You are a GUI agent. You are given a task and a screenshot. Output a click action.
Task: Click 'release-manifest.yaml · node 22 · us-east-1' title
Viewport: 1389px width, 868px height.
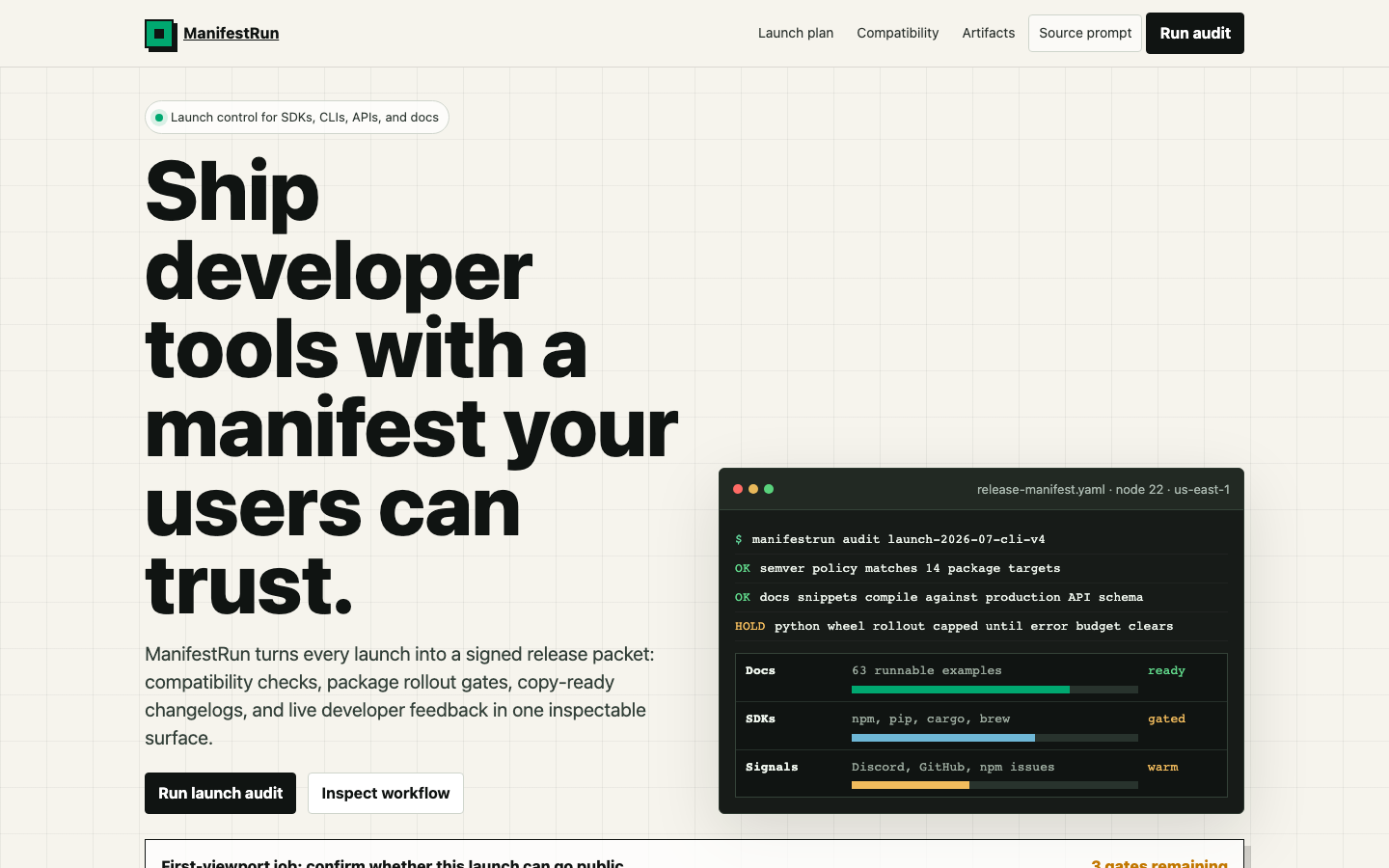pyautogui.click(x=1103, y=489)
